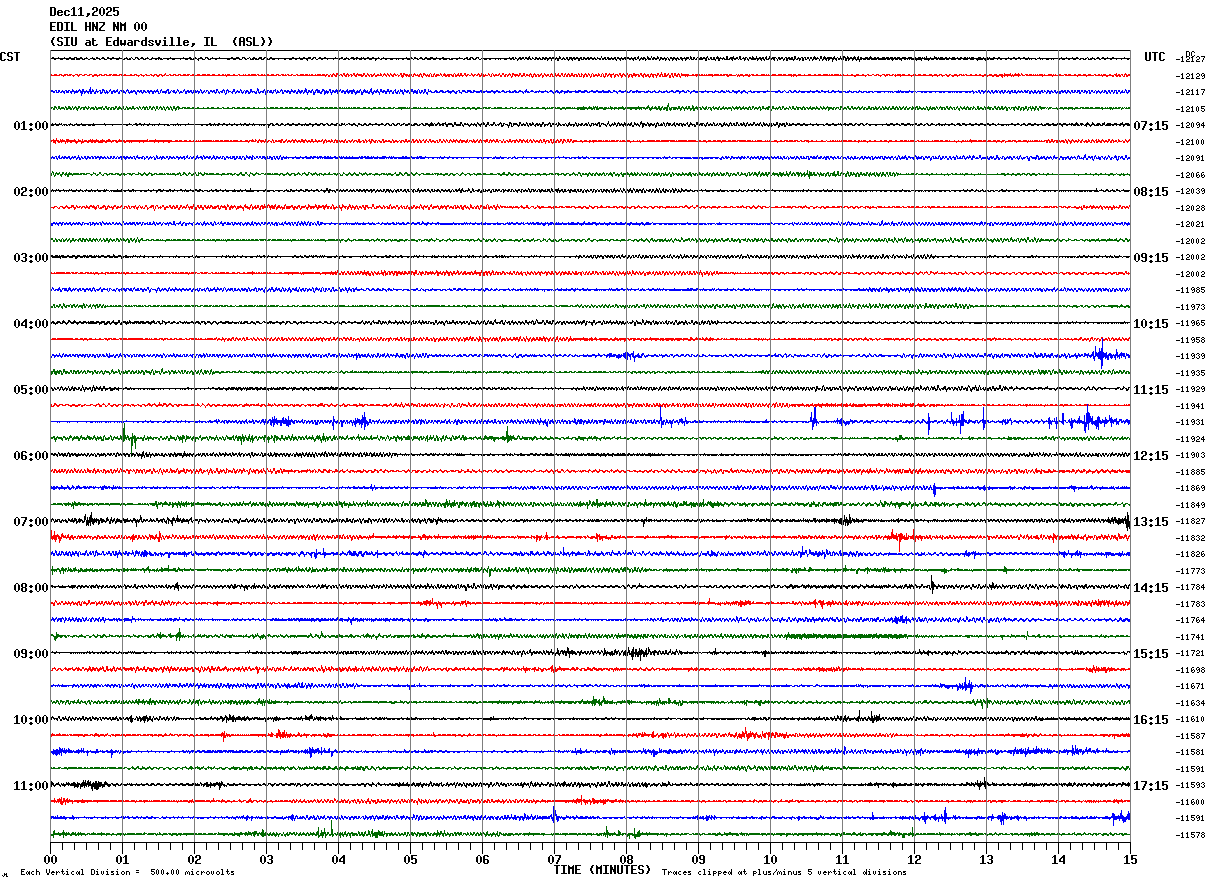Click the minute tick label 03
Image resolution: width=1210 pixels, height=886 pixels.
point(267,859)
